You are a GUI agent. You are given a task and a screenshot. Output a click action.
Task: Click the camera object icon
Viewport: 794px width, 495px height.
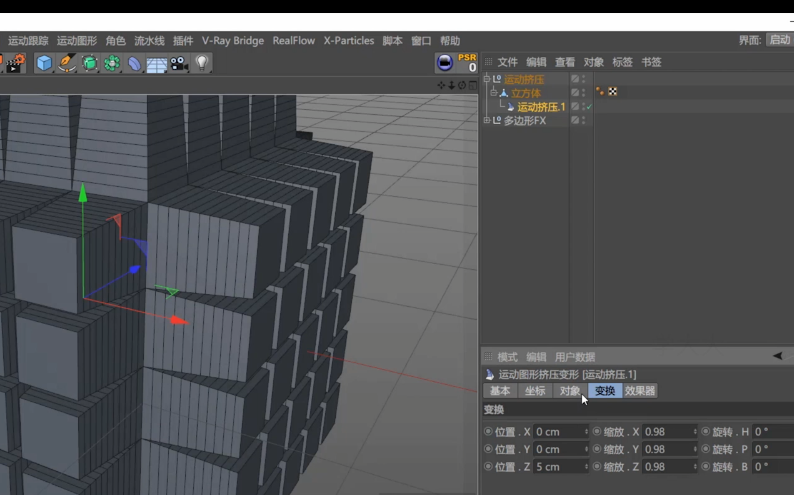tap(179, 63)
